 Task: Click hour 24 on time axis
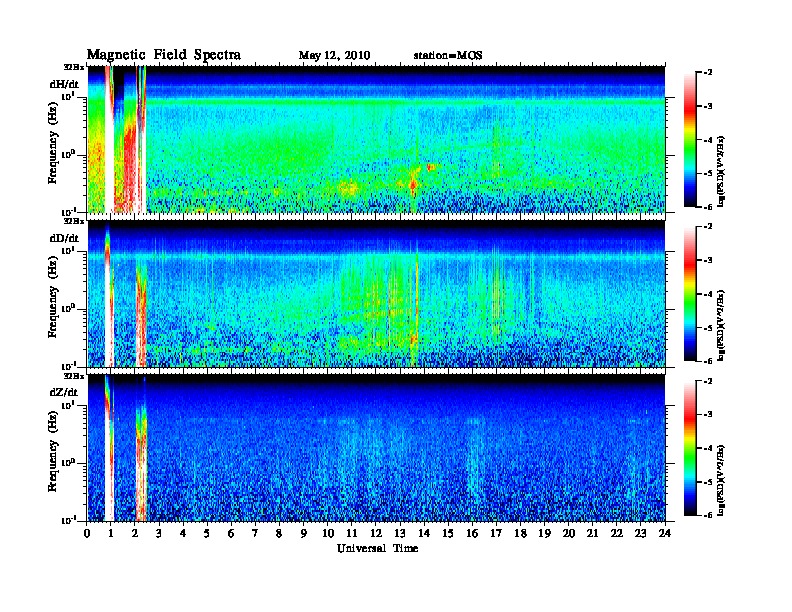point(665,533)
